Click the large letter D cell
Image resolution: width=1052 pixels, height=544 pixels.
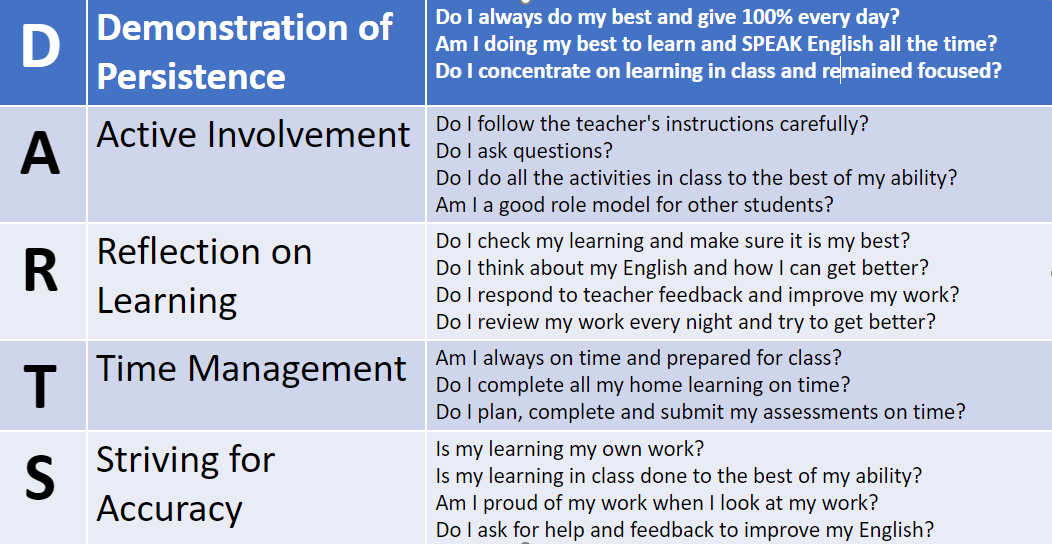[x=40, y=48]
